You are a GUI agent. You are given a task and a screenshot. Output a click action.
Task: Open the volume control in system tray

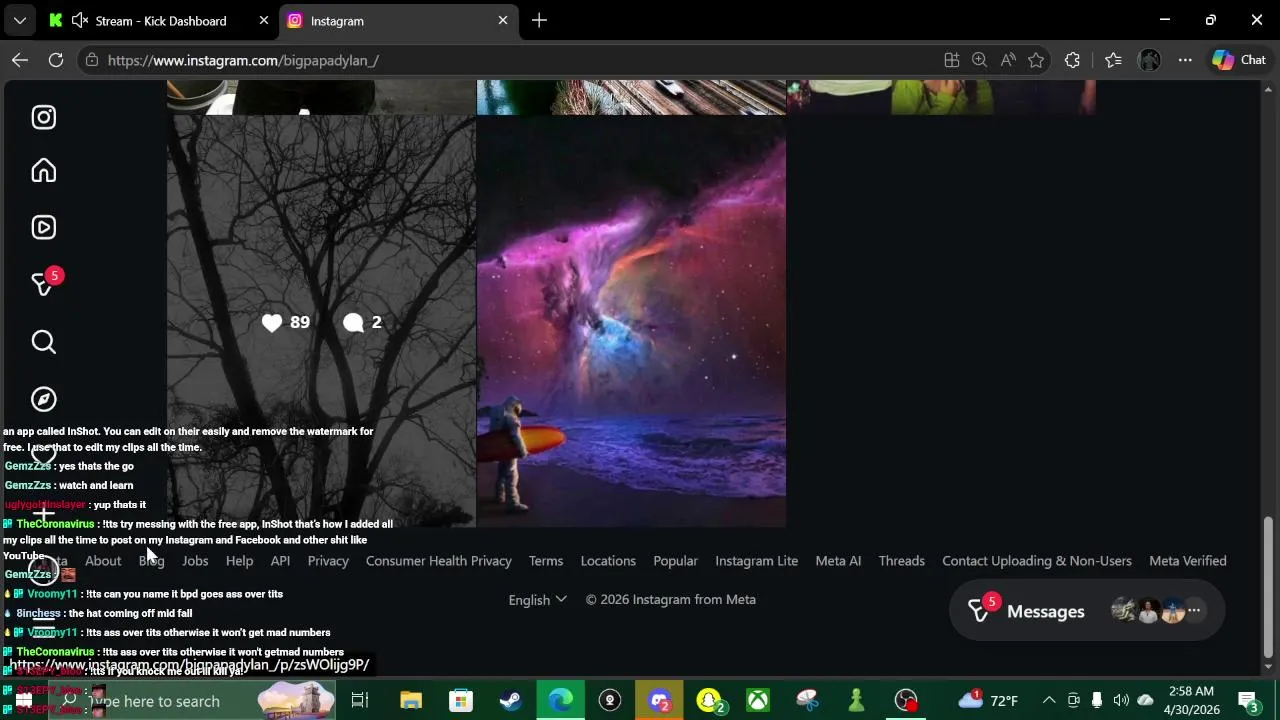[1121, 701]
